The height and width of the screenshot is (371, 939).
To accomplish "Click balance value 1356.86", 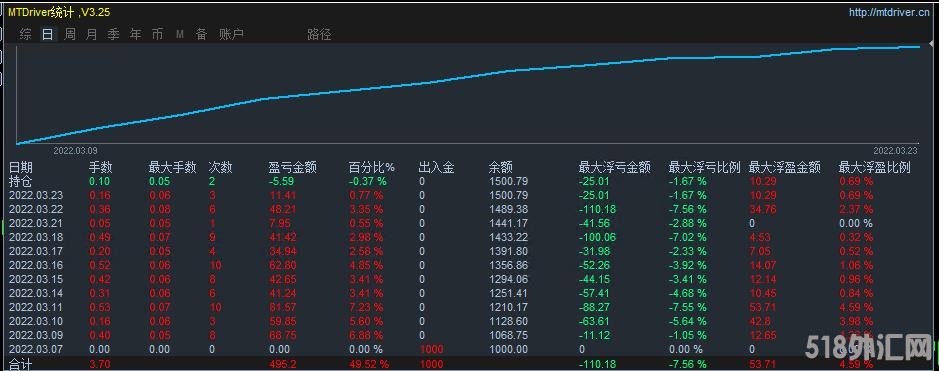I will pos(508,265).
